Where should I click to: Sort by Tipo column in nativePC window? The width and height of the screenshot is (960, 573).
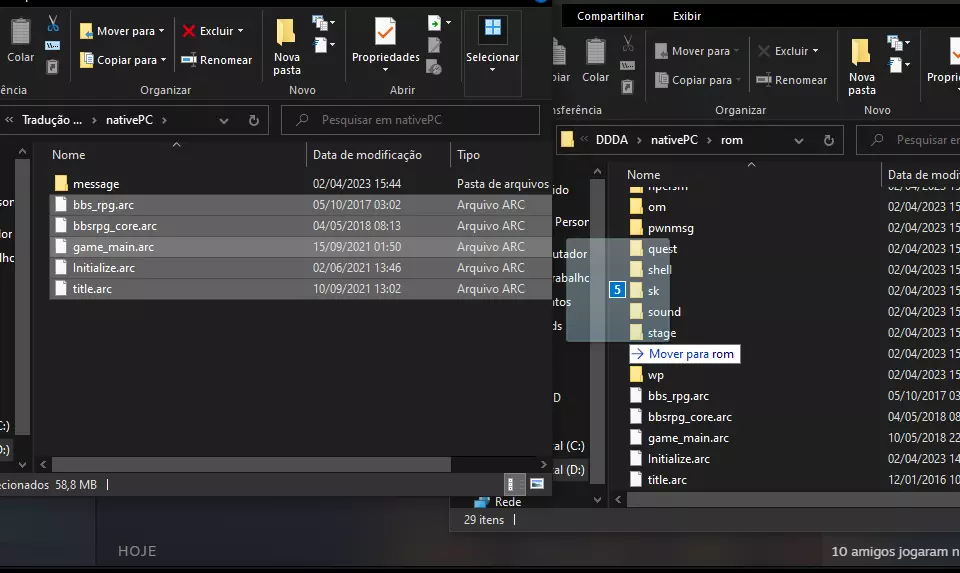coord(468,155)
